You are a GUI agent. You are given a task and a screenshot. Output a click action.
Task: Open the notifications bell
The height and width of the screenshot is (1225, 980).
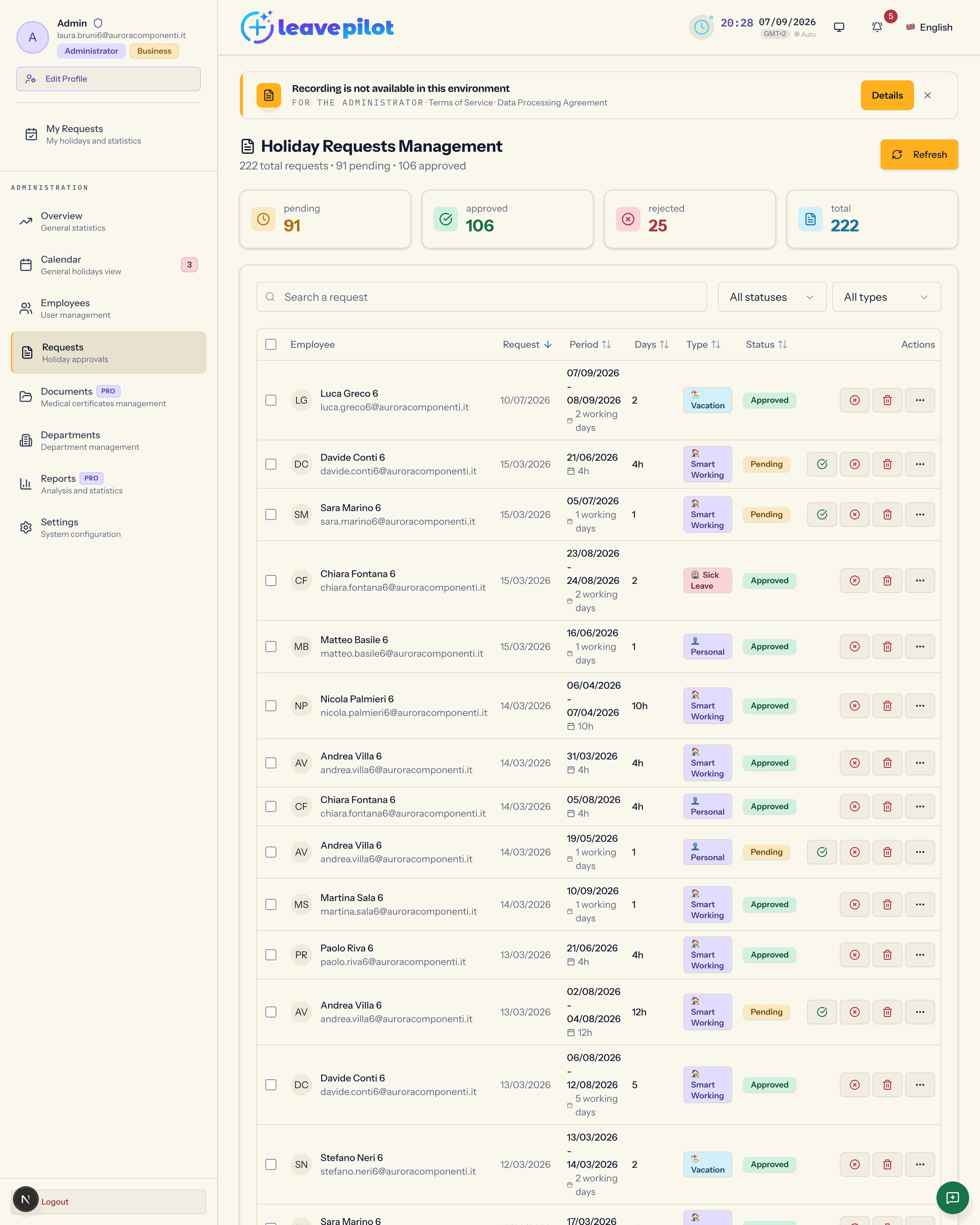[x=877, y=27]
